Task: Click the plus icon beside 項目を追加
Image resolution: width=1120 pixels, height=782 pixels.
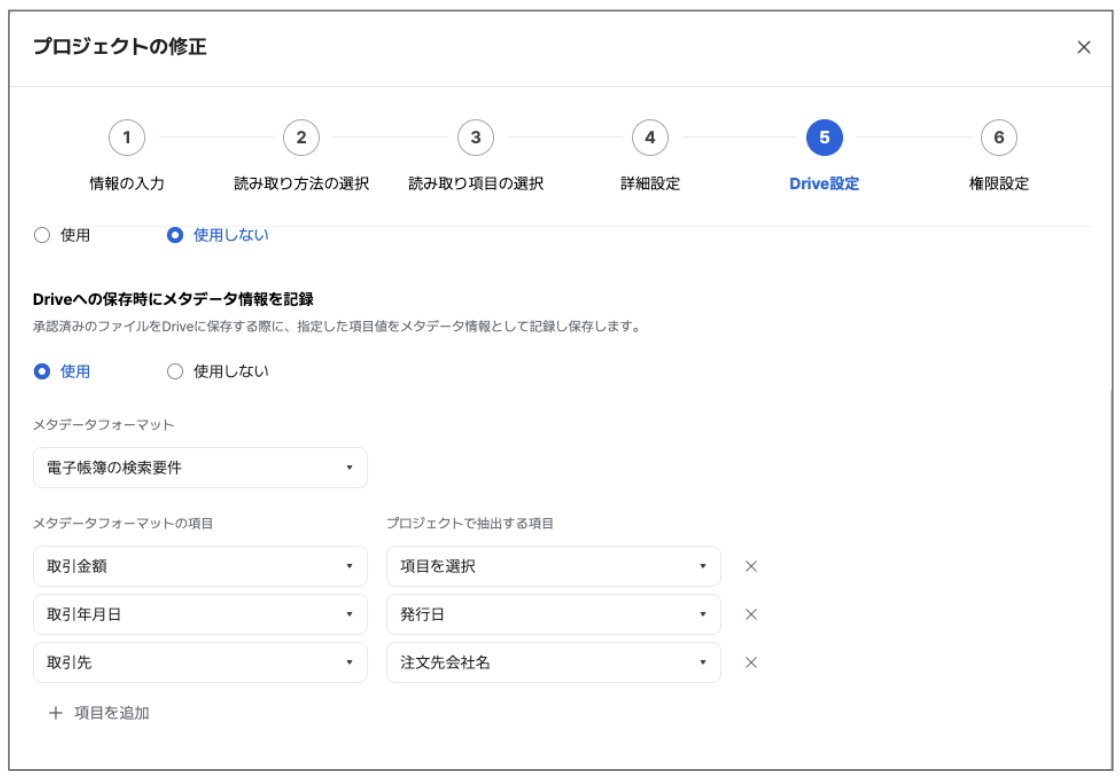Action: (x=55, y=713)
